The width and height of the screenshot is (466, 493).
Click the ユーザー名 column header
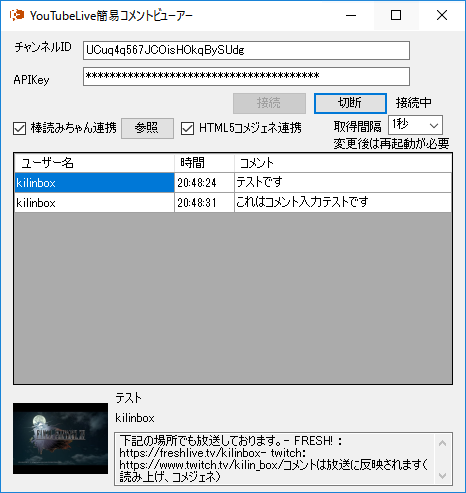coord(94,163)
